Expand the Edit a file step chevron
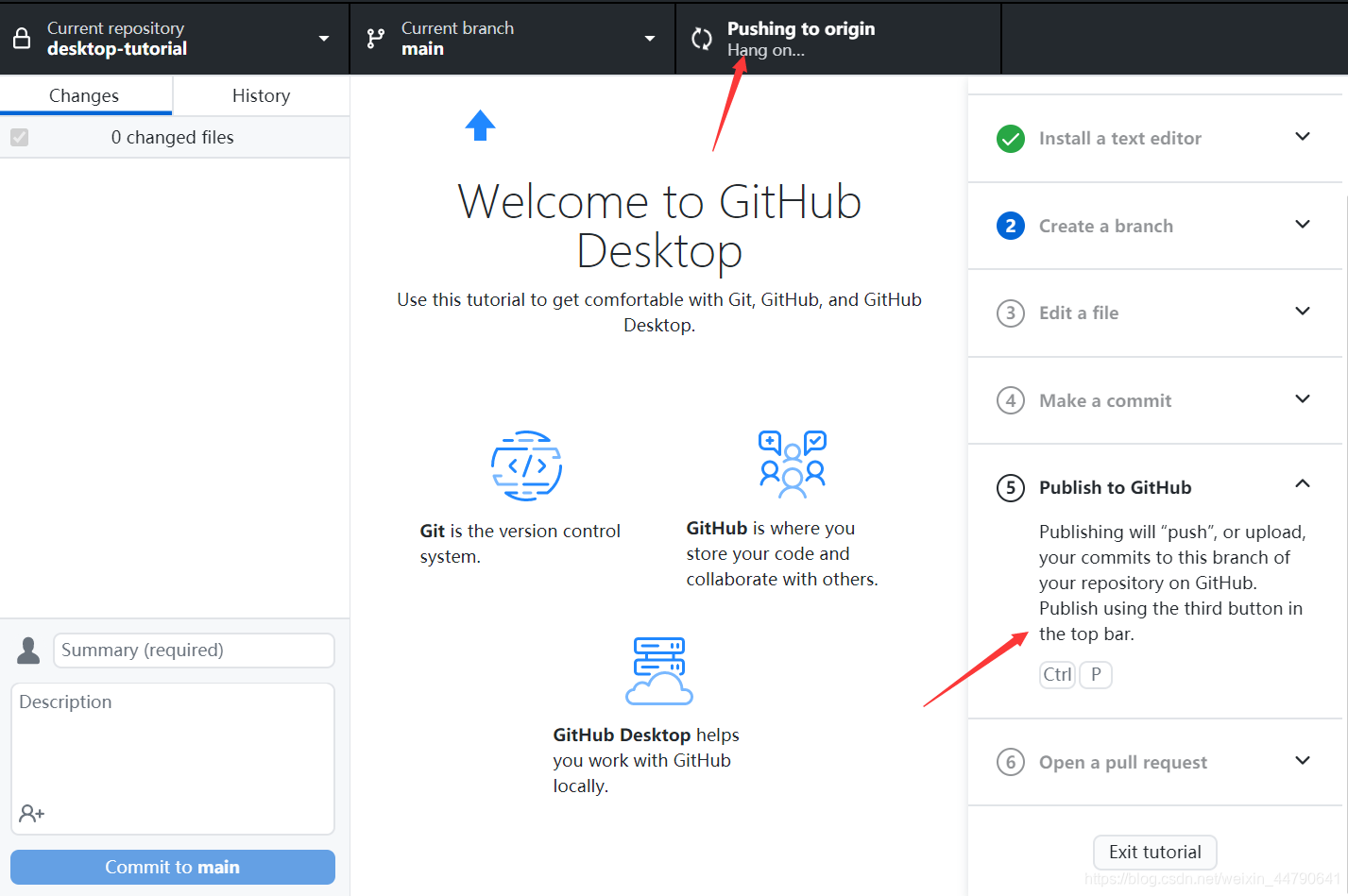 (x=1303, y=312)
